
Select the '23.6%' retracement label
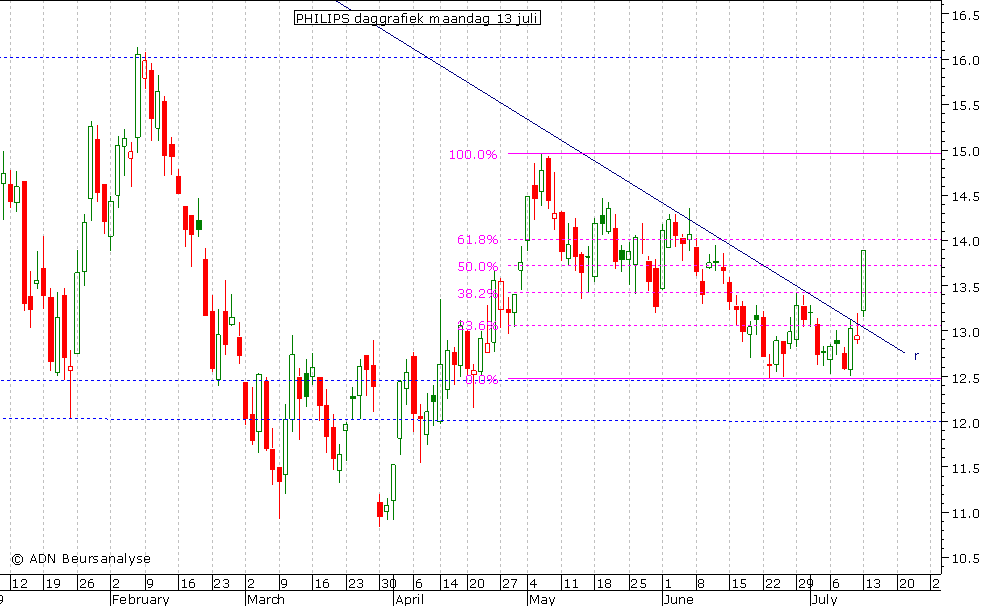(478, 326)
